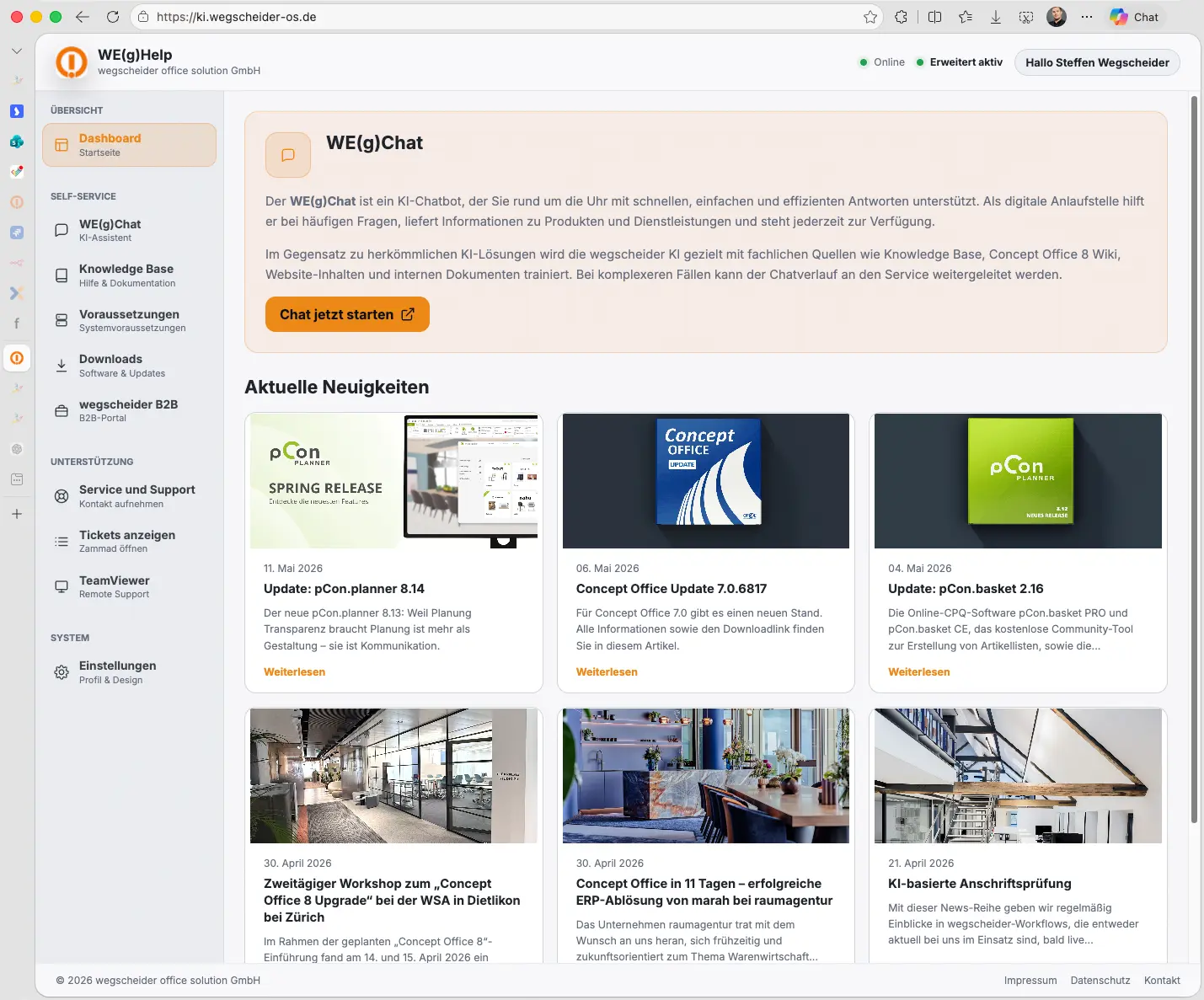
Task: Click the date 04. Mai 2026
Action: [x=919, y=569]
